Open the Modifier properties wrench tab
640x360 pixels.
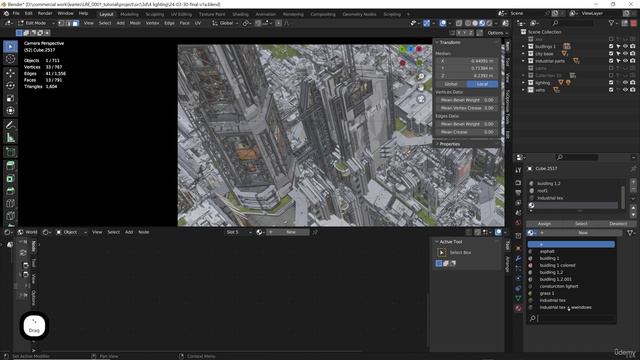point(518,258)
